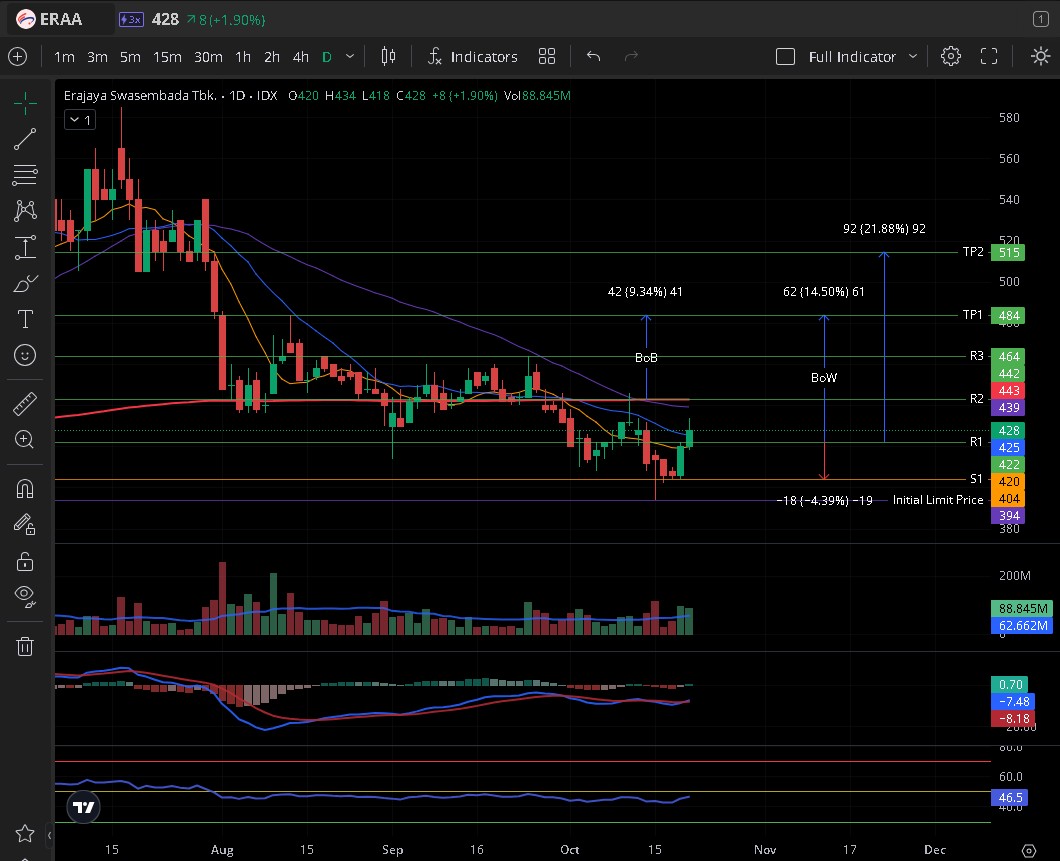The image size is (1060, 861).
Task: Open the chart settings gear
Action: coord(951,56)
